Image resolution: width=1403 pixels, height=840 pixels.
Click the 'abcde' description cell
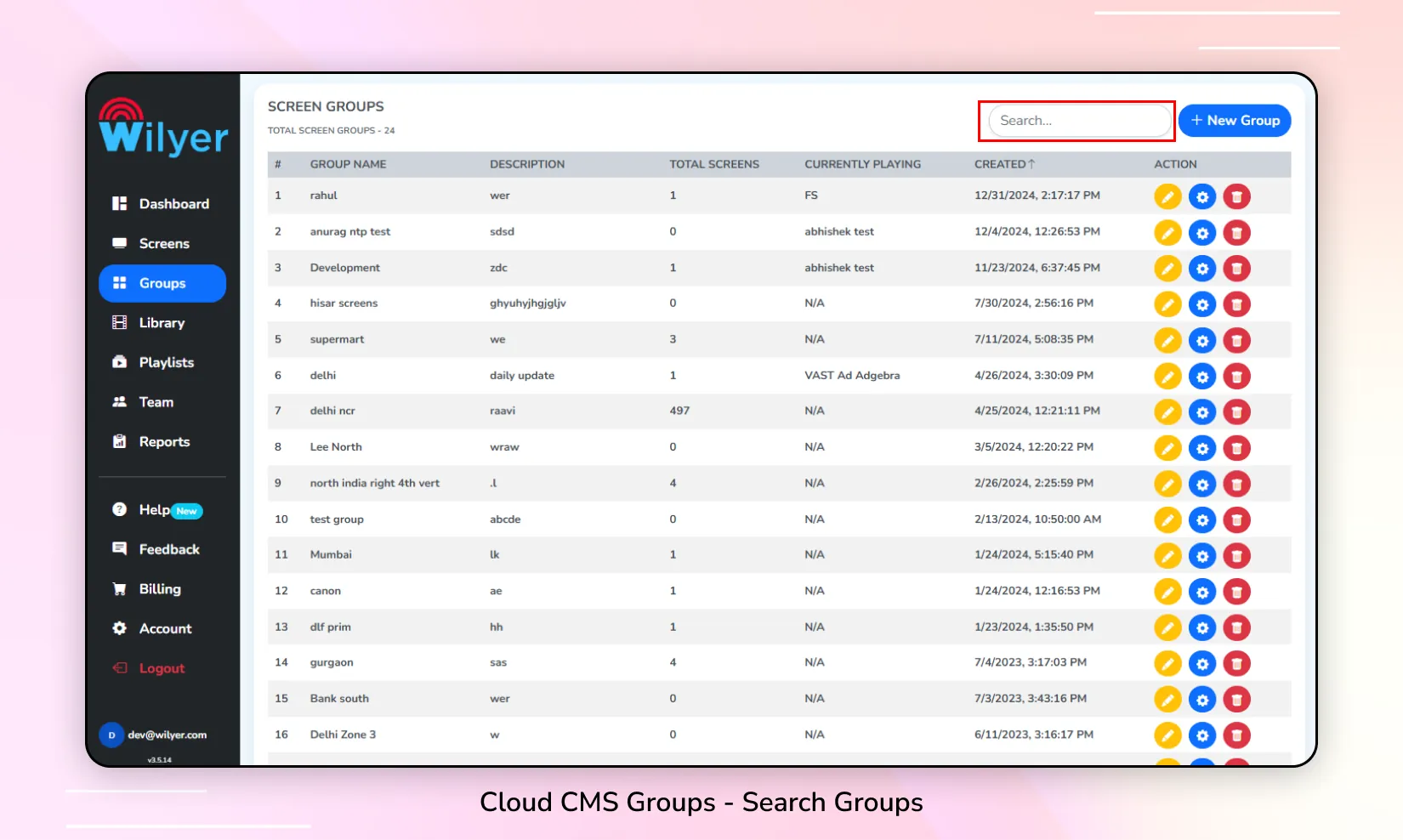[x=505, y=519]
